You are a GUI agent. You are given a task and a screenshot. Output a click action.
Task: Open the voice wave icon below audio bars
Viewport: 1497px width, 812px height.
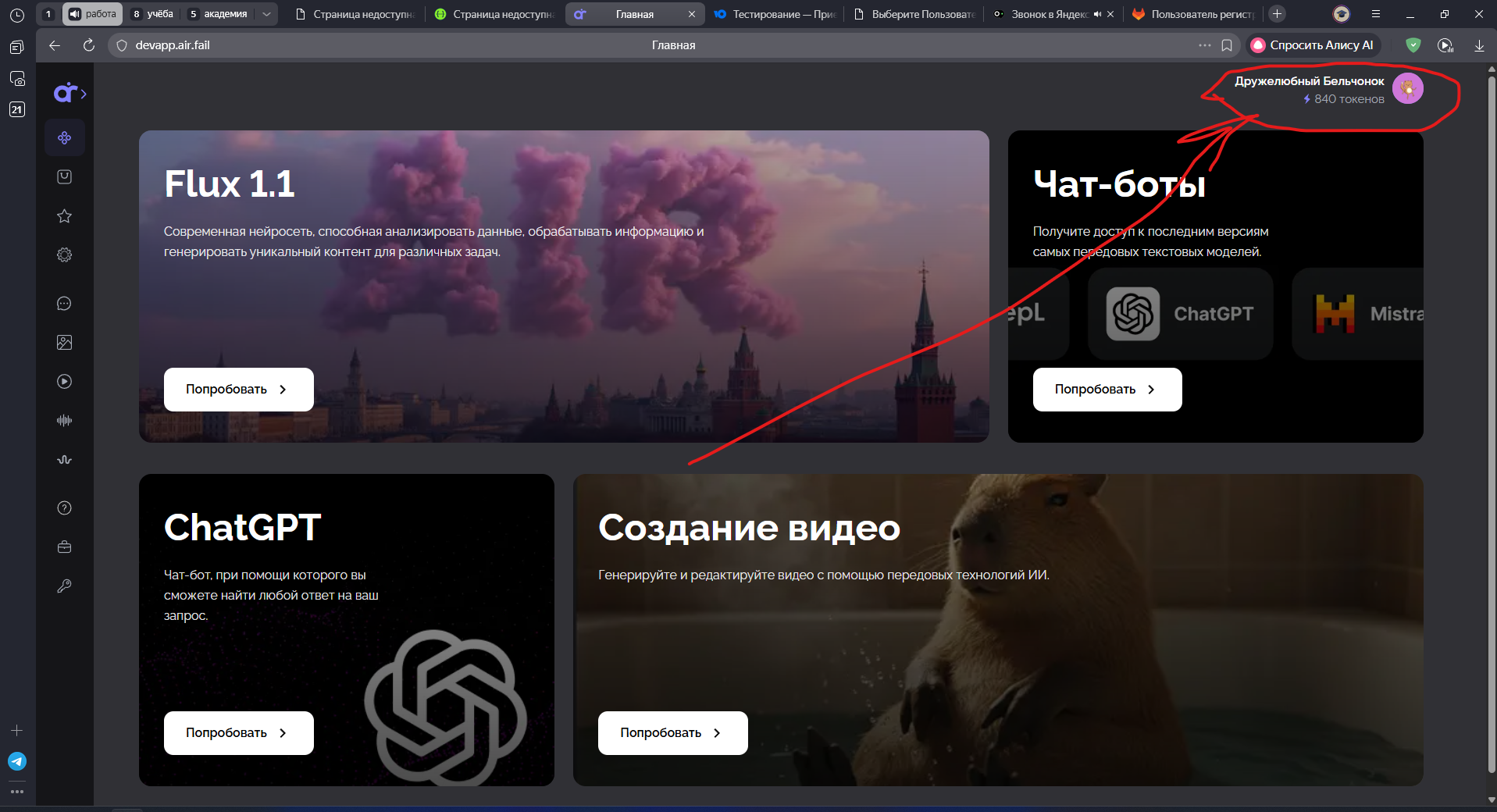pyautogui.click(x=65, y=460)
